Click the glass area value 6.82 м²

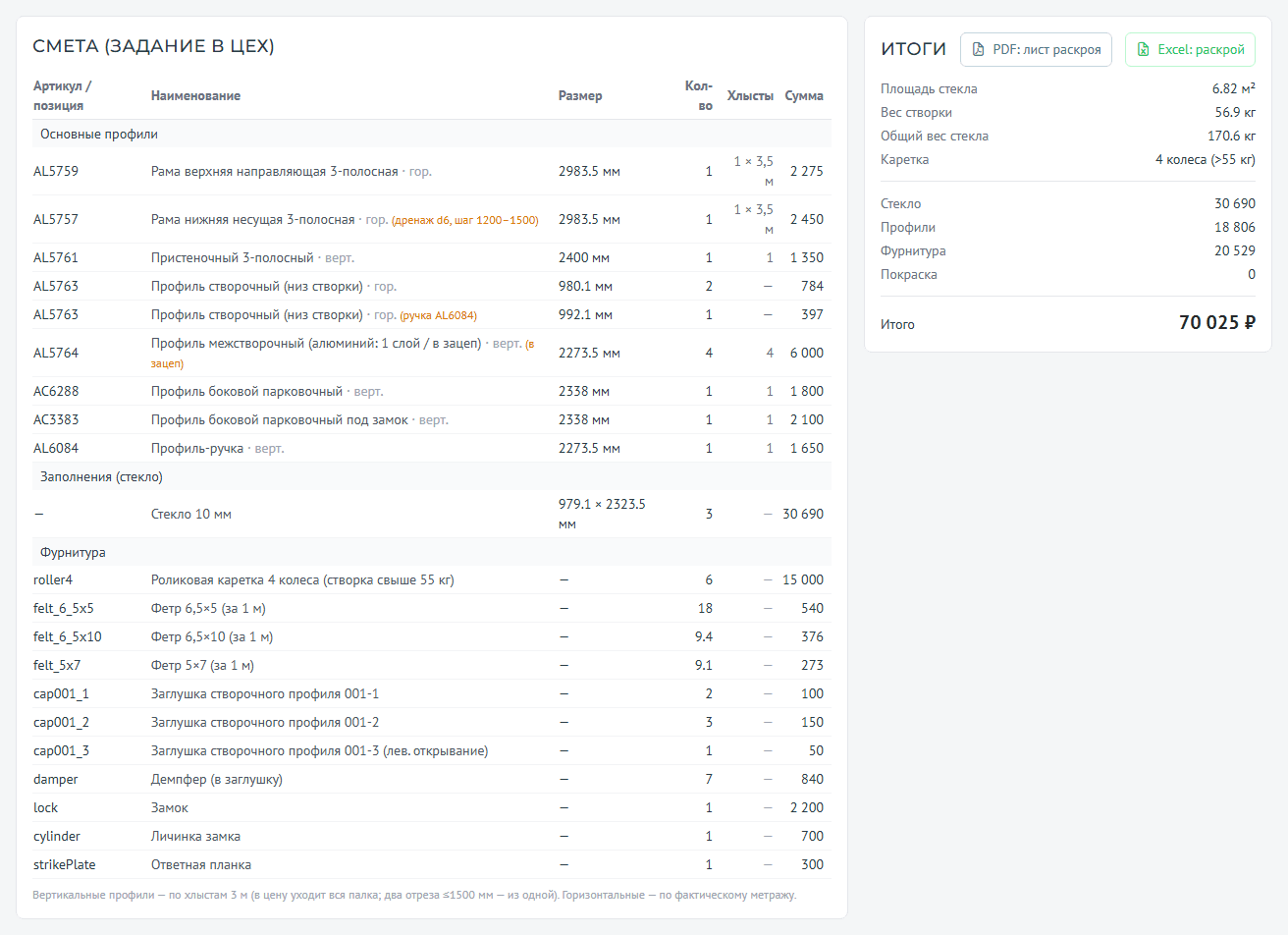1234,88
